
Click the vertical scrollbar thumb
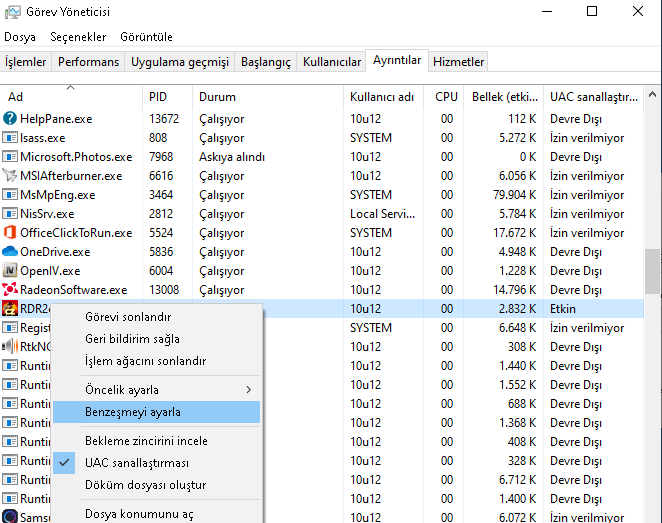coord(653,271)
